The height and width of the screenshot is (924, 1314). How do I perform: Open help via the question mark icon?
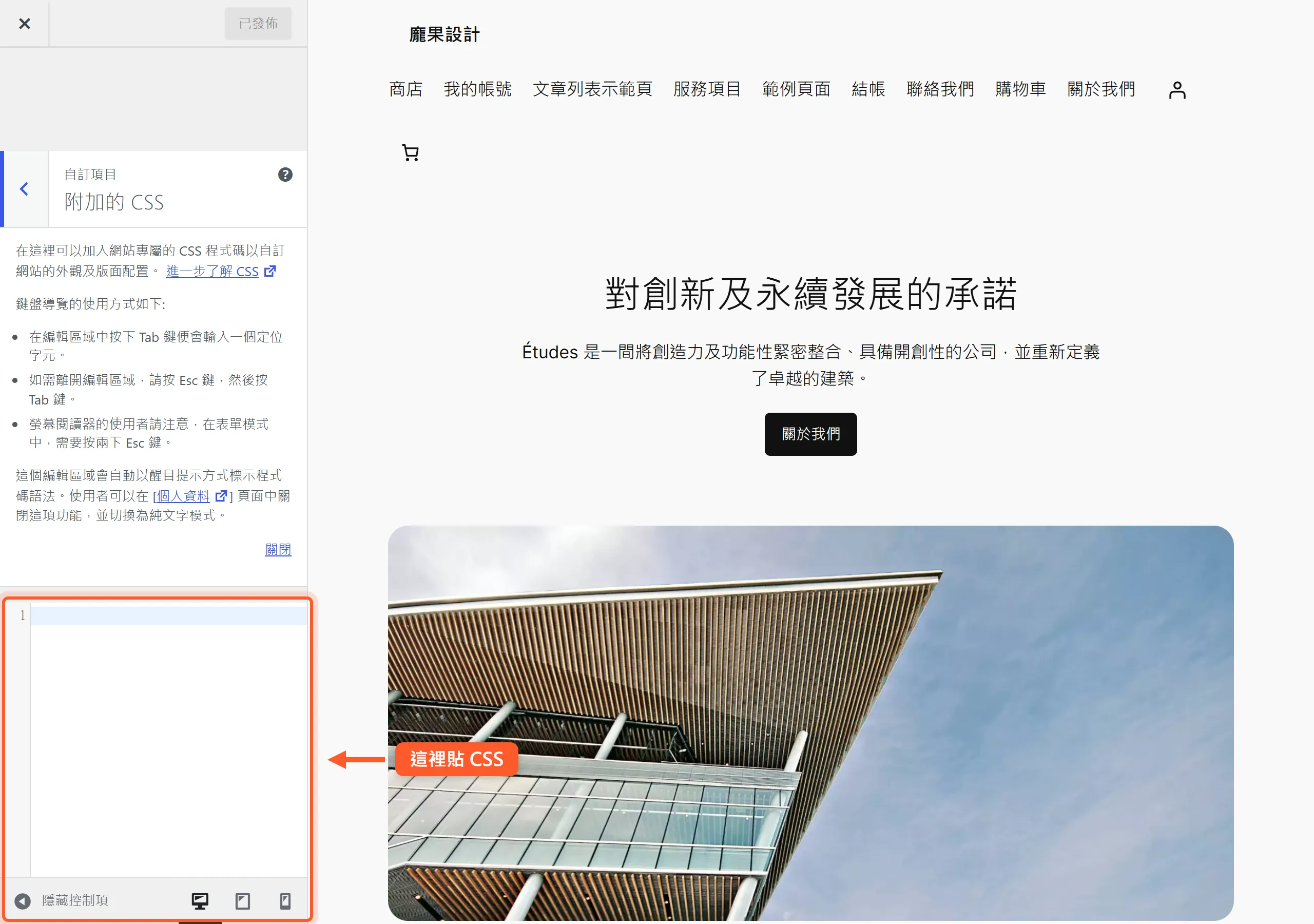click(285, 174)
